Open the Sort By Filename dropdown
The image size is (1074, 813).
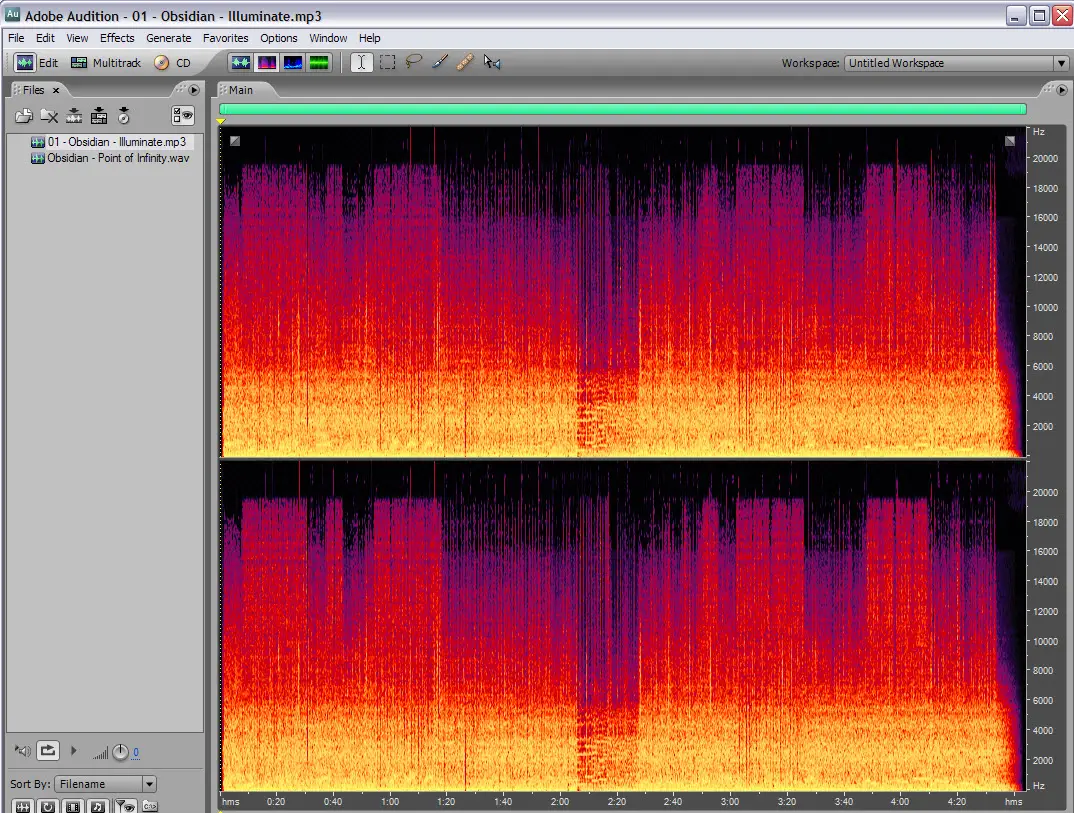pyautogui.click(x=149, y=784)
